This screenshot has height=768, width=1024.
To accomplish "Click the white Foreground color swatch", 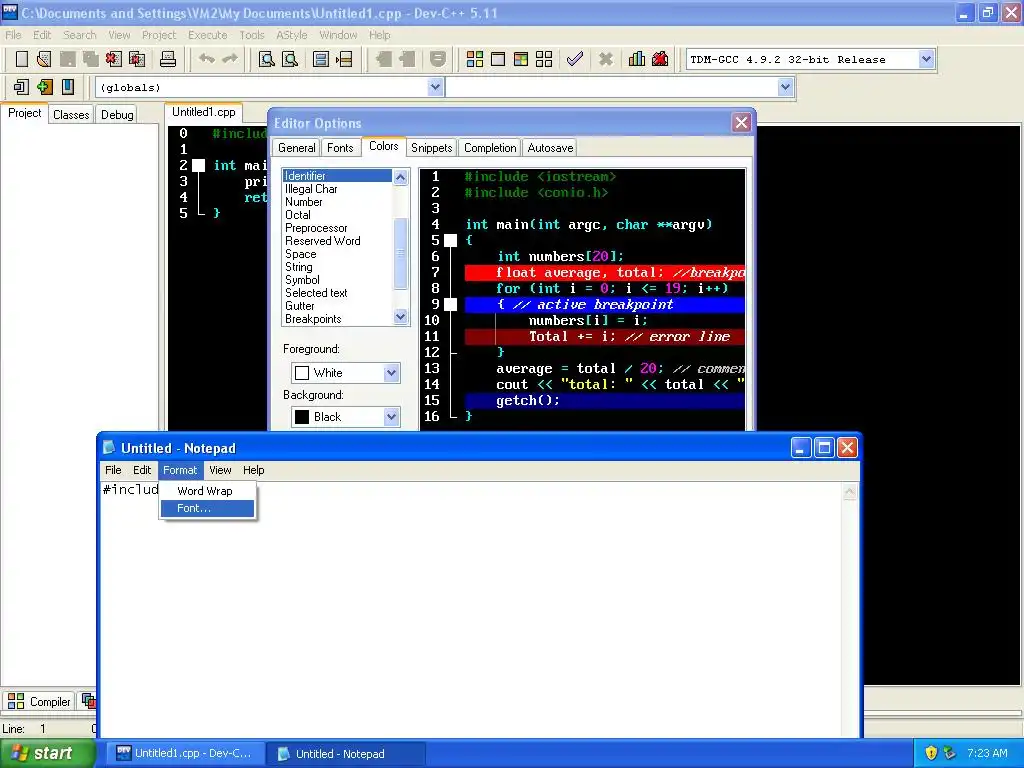I will (x=302, y=373).
